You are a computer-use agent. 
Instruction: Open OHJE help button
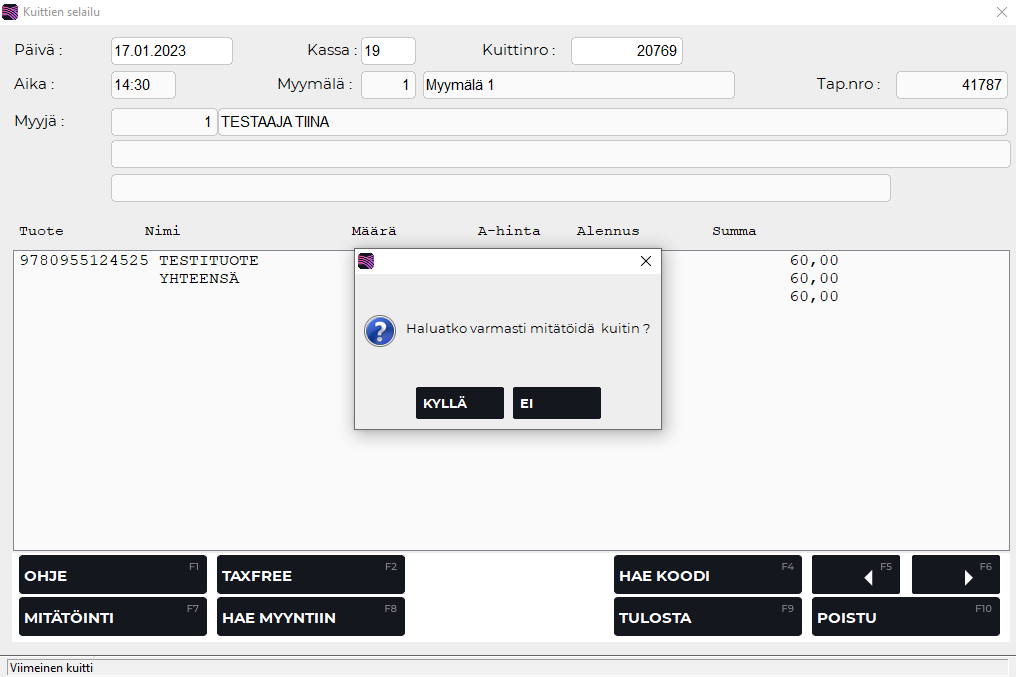tap(112, 575)
